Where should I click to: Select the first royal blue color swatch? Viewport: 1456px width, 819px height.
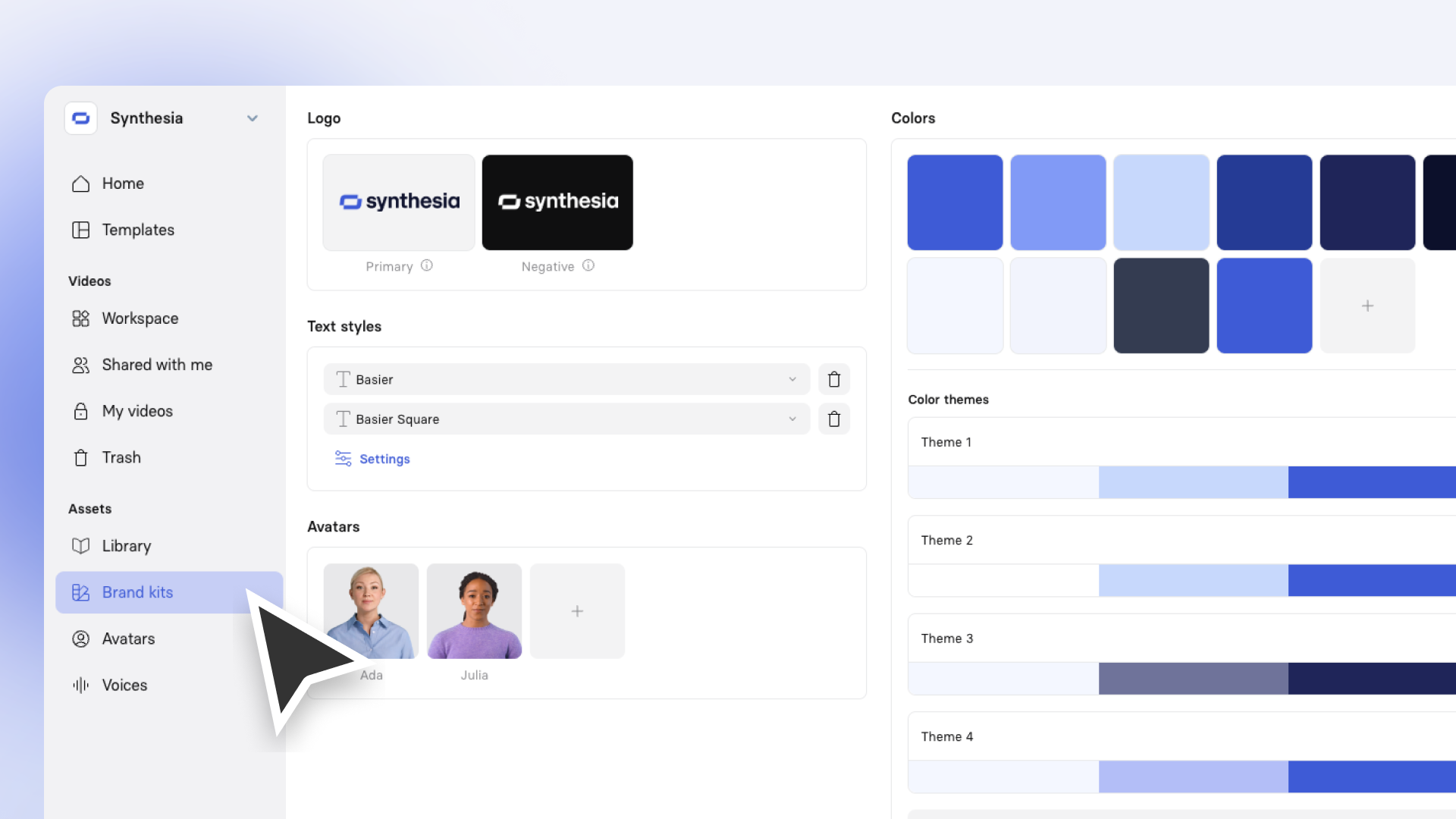coord(955,202)
